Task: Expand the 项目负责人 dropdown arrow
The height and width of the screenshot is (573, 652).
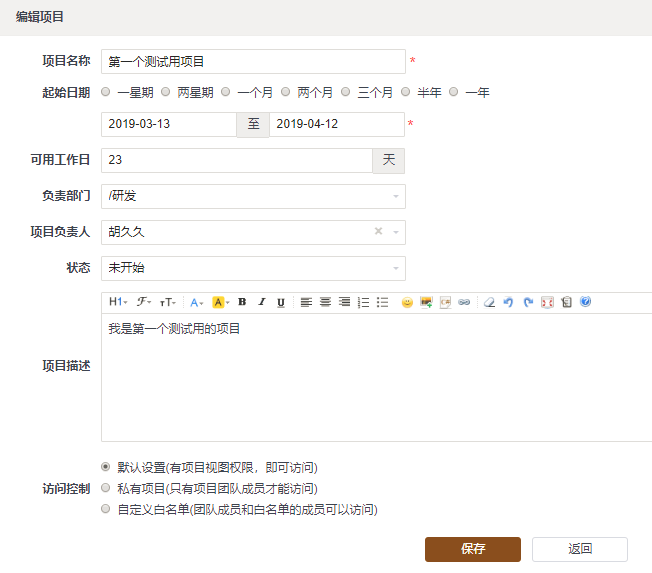Action: pos(396,232)
